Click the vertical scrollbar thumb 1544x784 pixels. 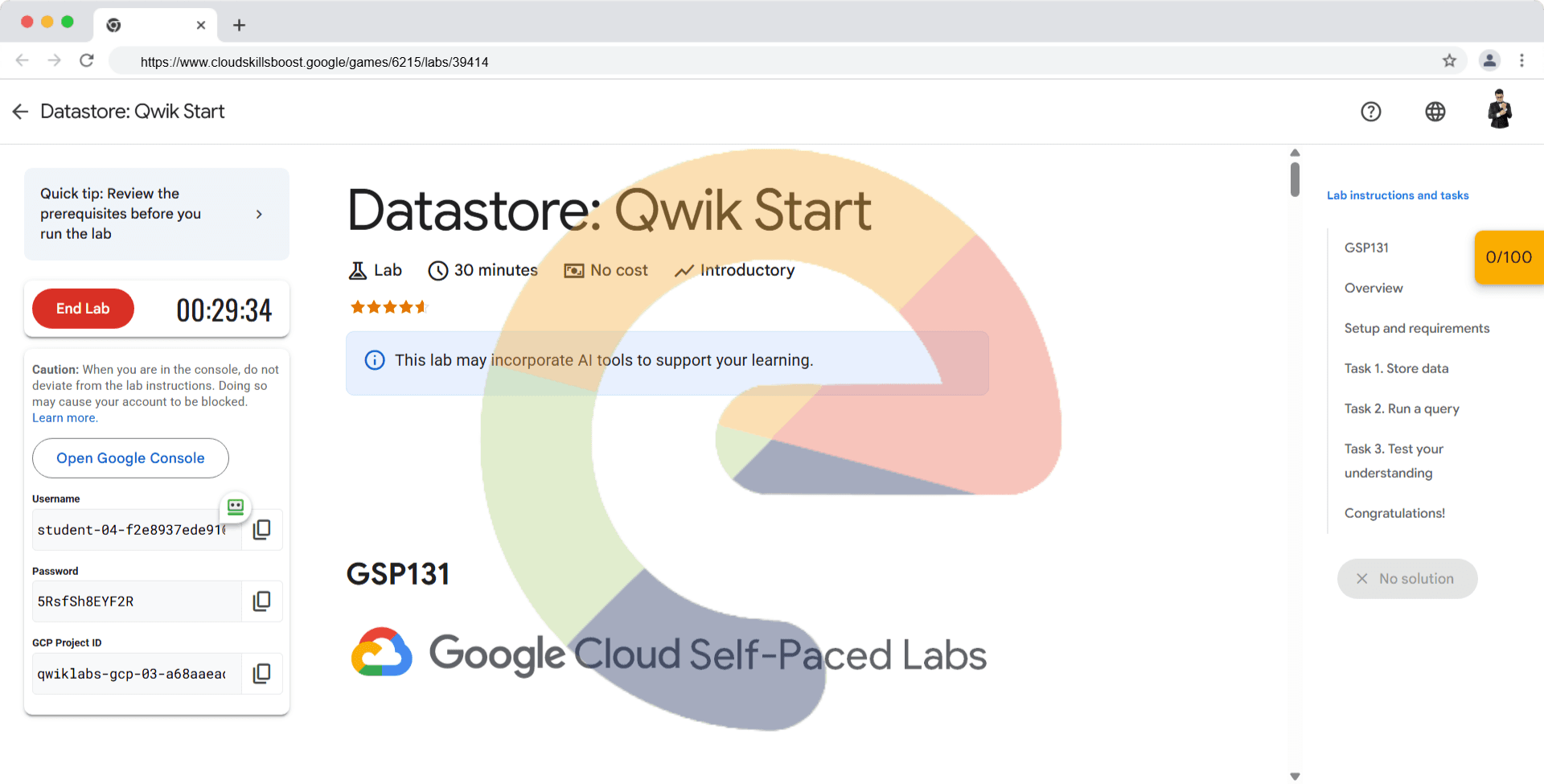(1295, 179)
